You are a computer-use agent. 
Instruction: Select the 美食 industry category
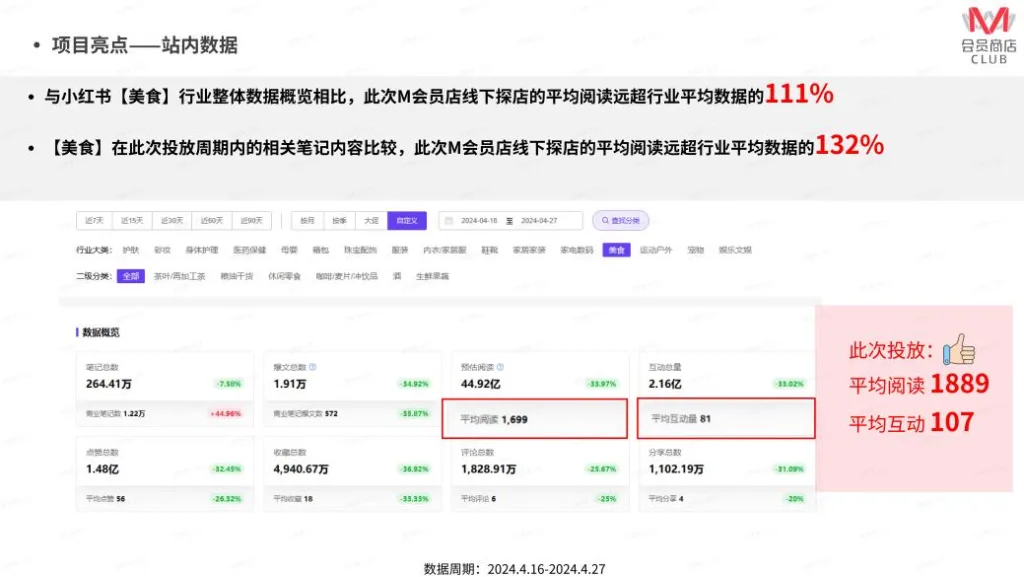pos(617,250)
